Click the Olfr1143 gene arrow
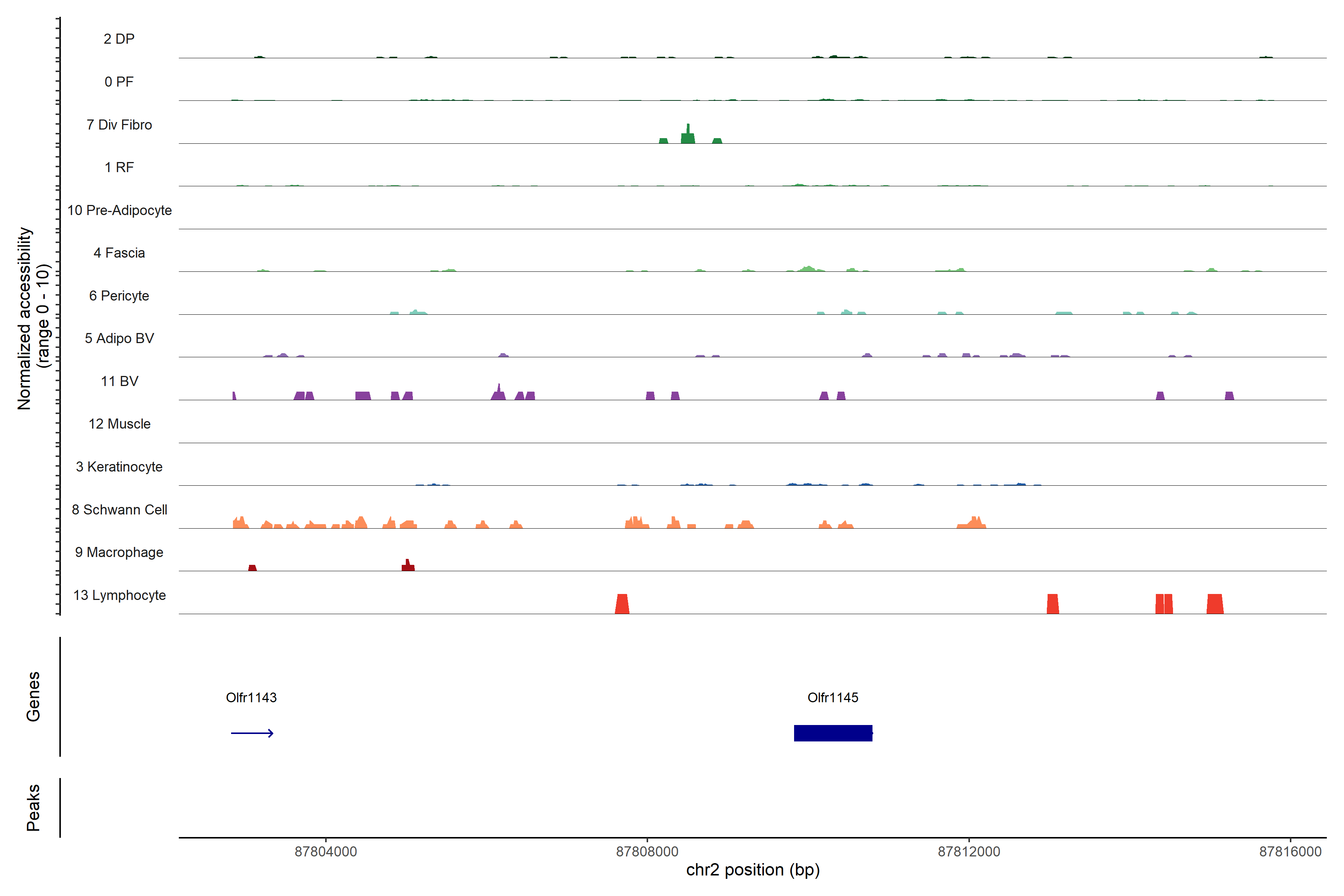This screenshot has width=1344, height=896. pyautogui.click(x=252, y=733)
